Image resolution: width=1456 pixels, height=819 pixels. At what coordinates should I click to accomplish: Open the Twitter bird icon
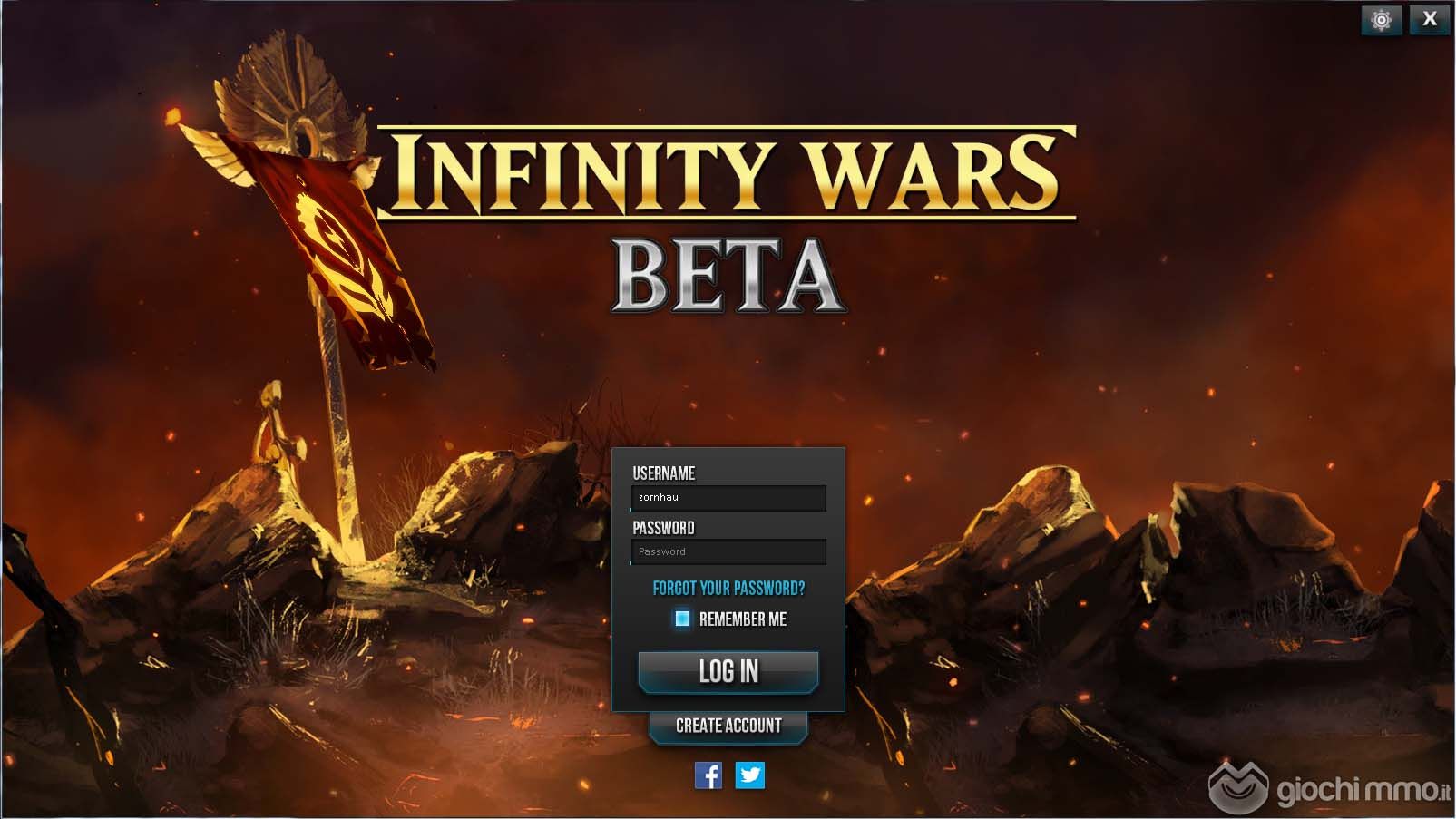[x=749, y=775]
